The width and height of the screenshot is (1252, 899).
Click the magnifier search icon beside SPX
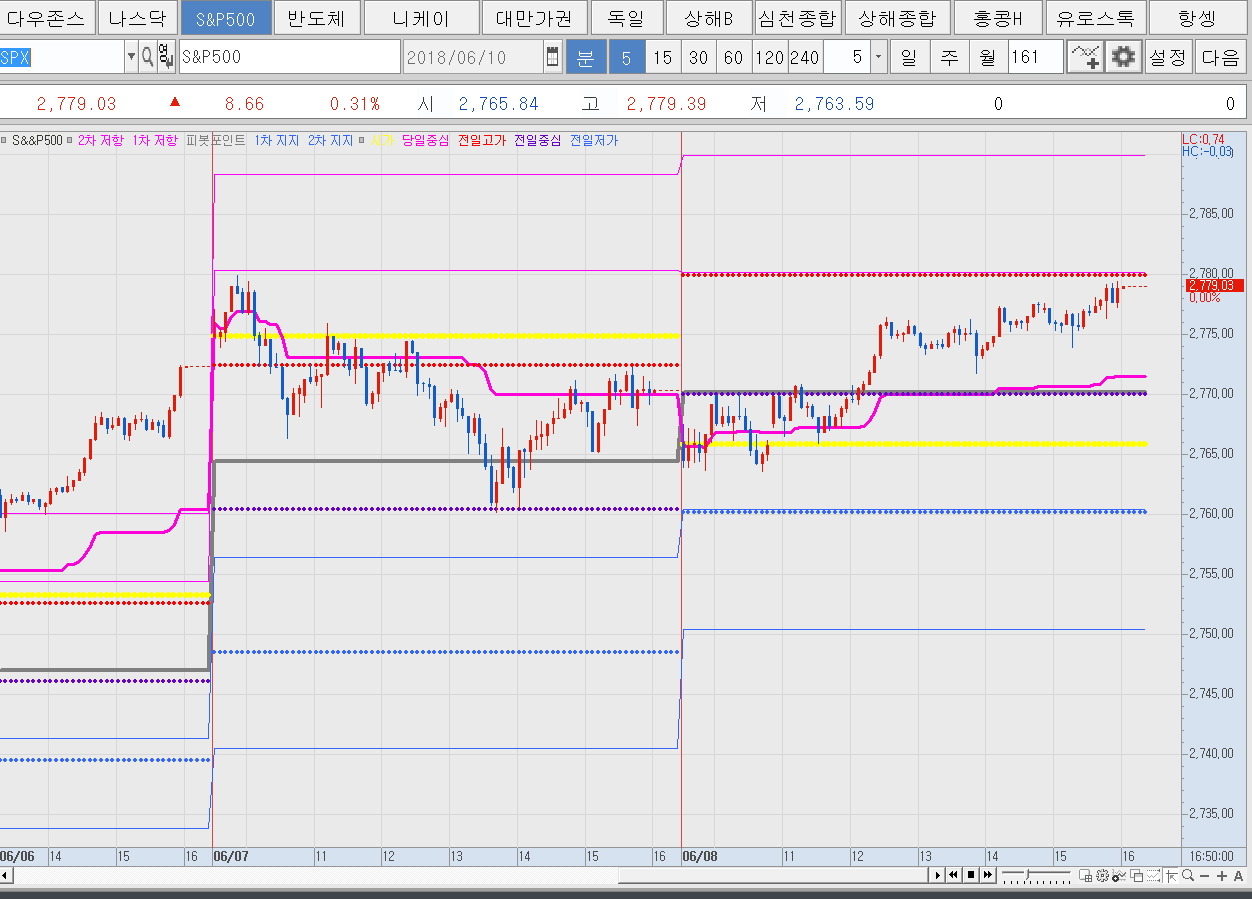147,58
